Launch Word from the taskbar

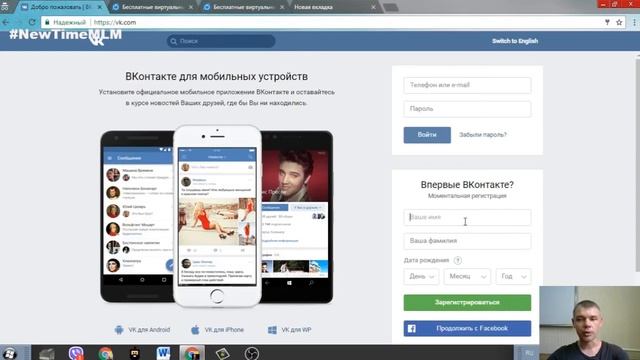163,353
